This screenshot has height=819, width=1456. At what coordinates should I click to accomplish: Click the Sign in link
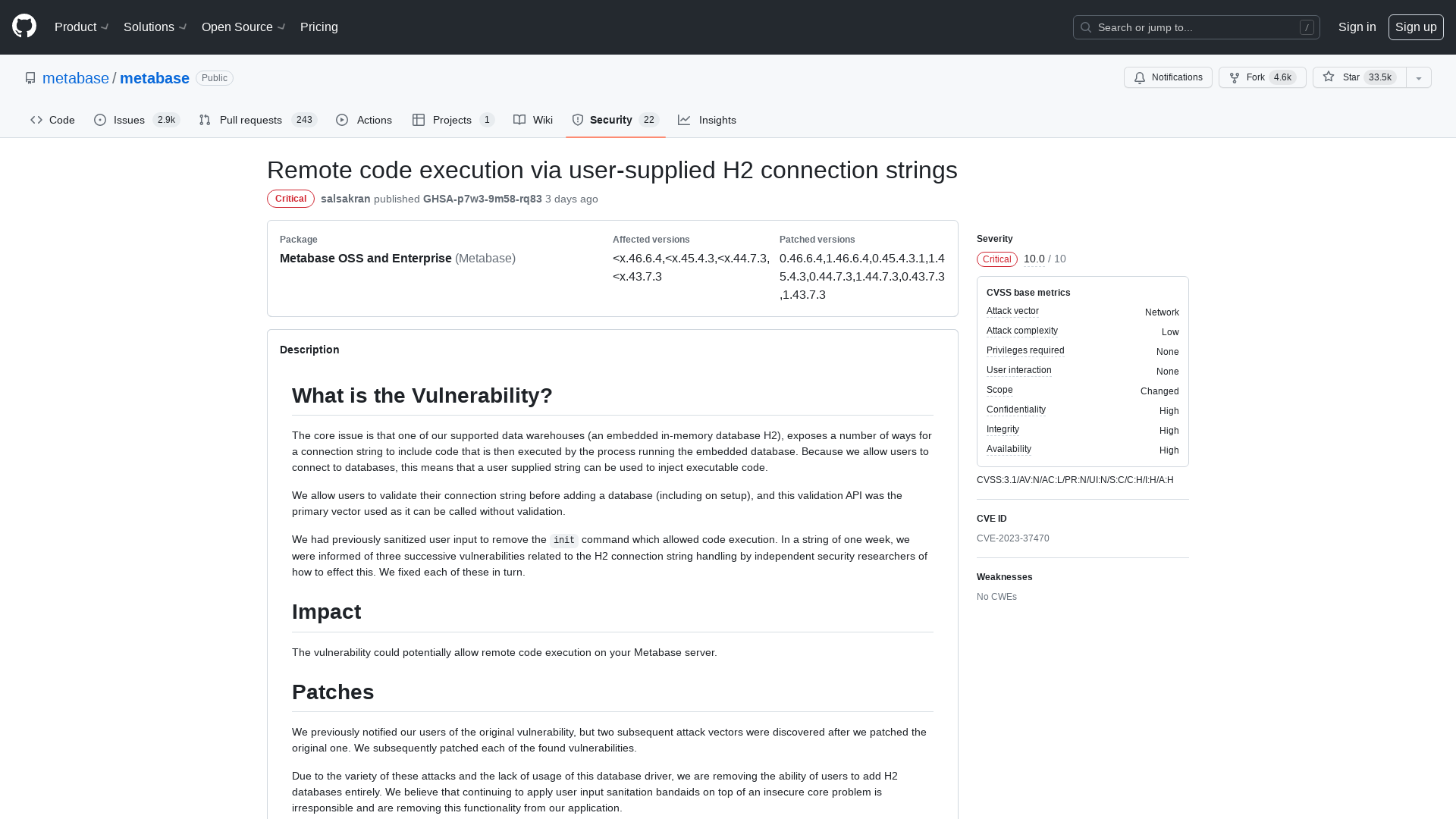click(x=1357, y=27)
